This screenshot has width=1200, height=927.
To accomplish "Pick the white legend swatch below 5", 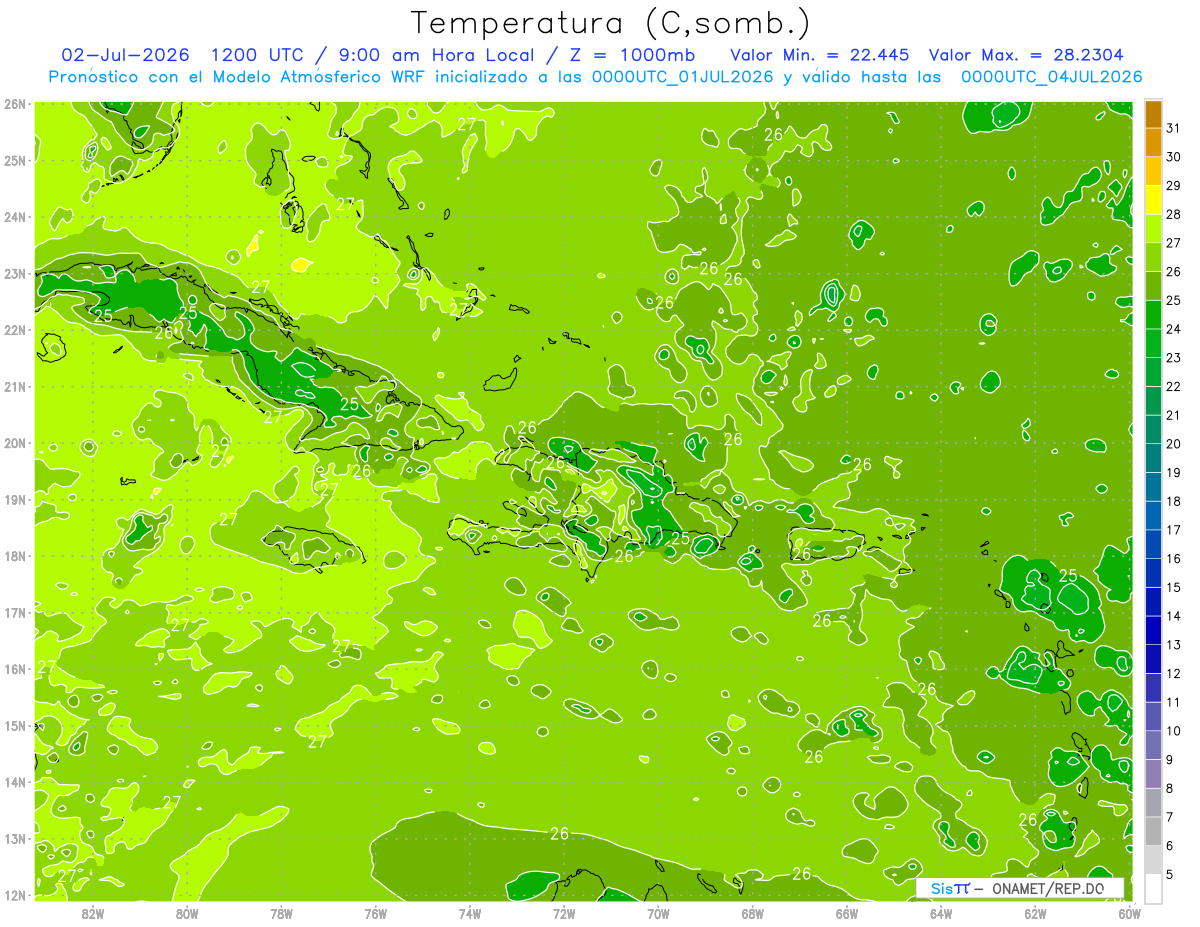I will (1153, 888).
